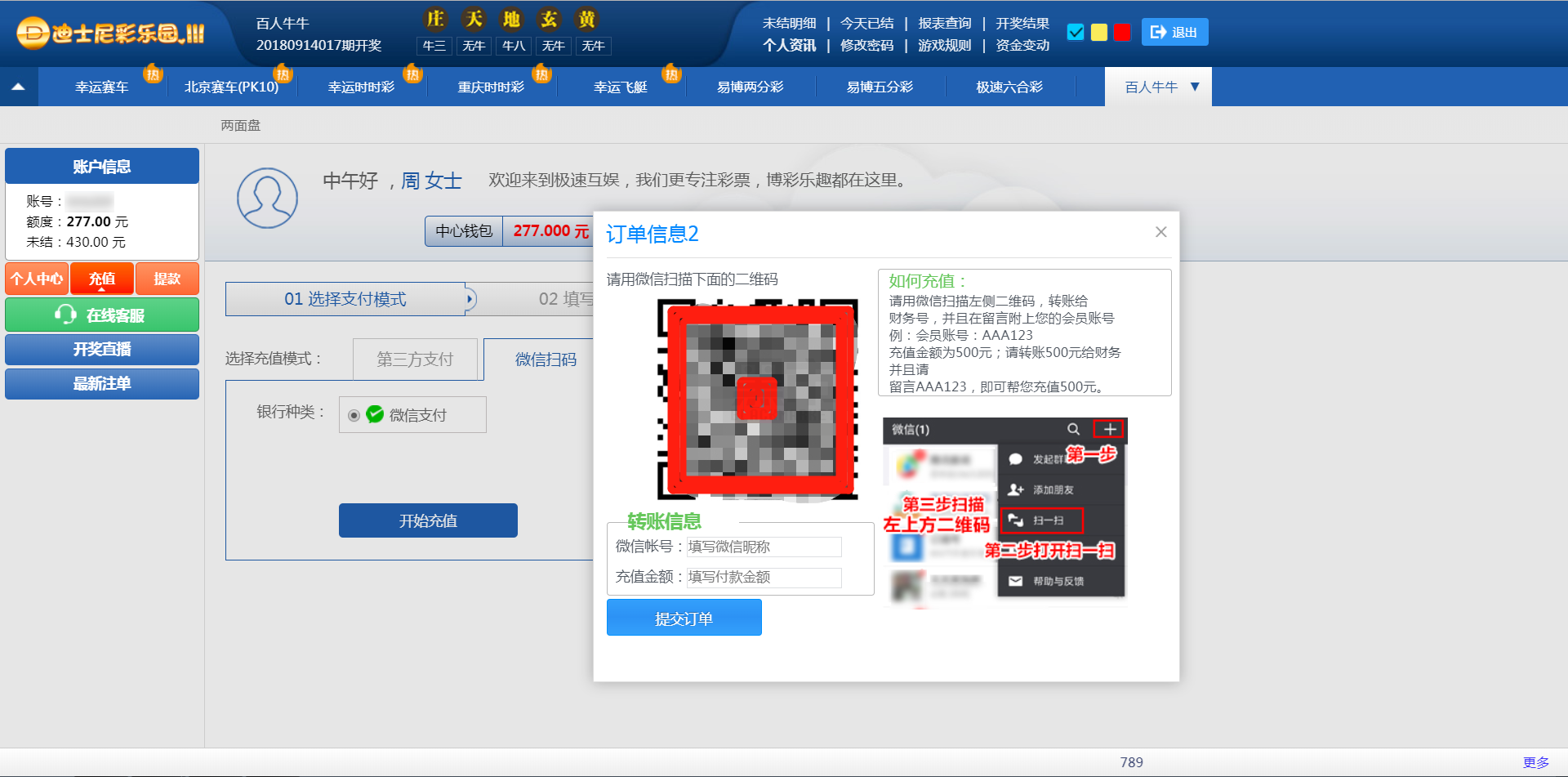
Task: Click the 退出 logout button
Action: tap(1174, 32)
